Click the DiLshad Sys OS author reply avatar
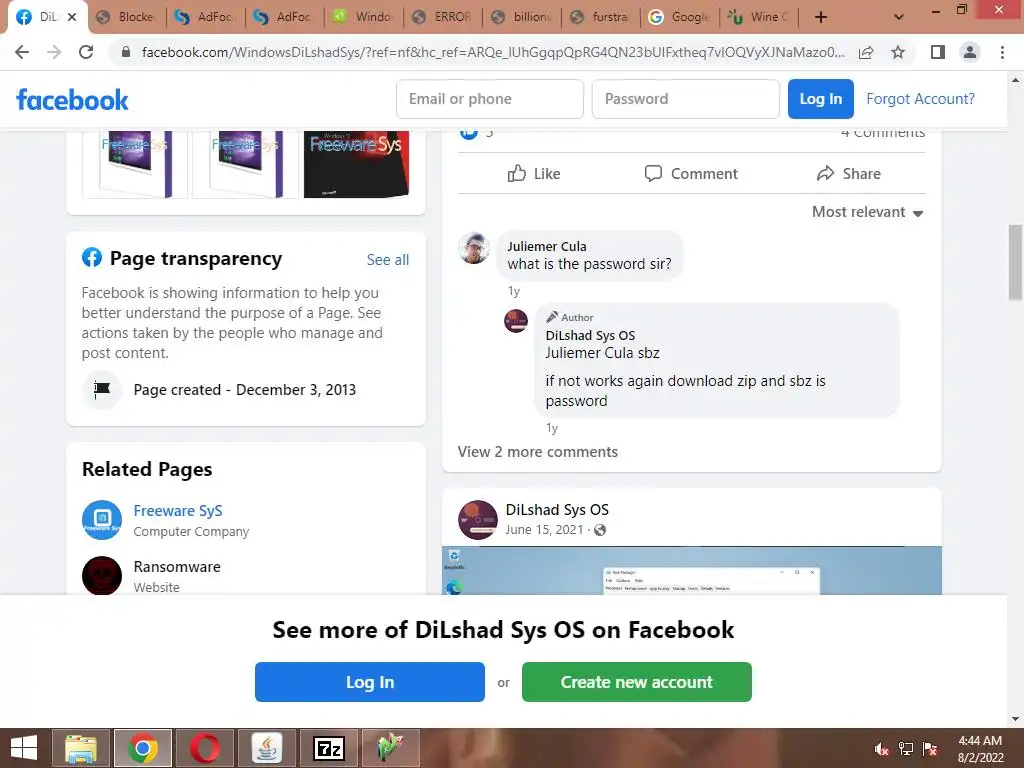Image resolution: width=1024 pixels, height=768 pixels. pos(516,321)
